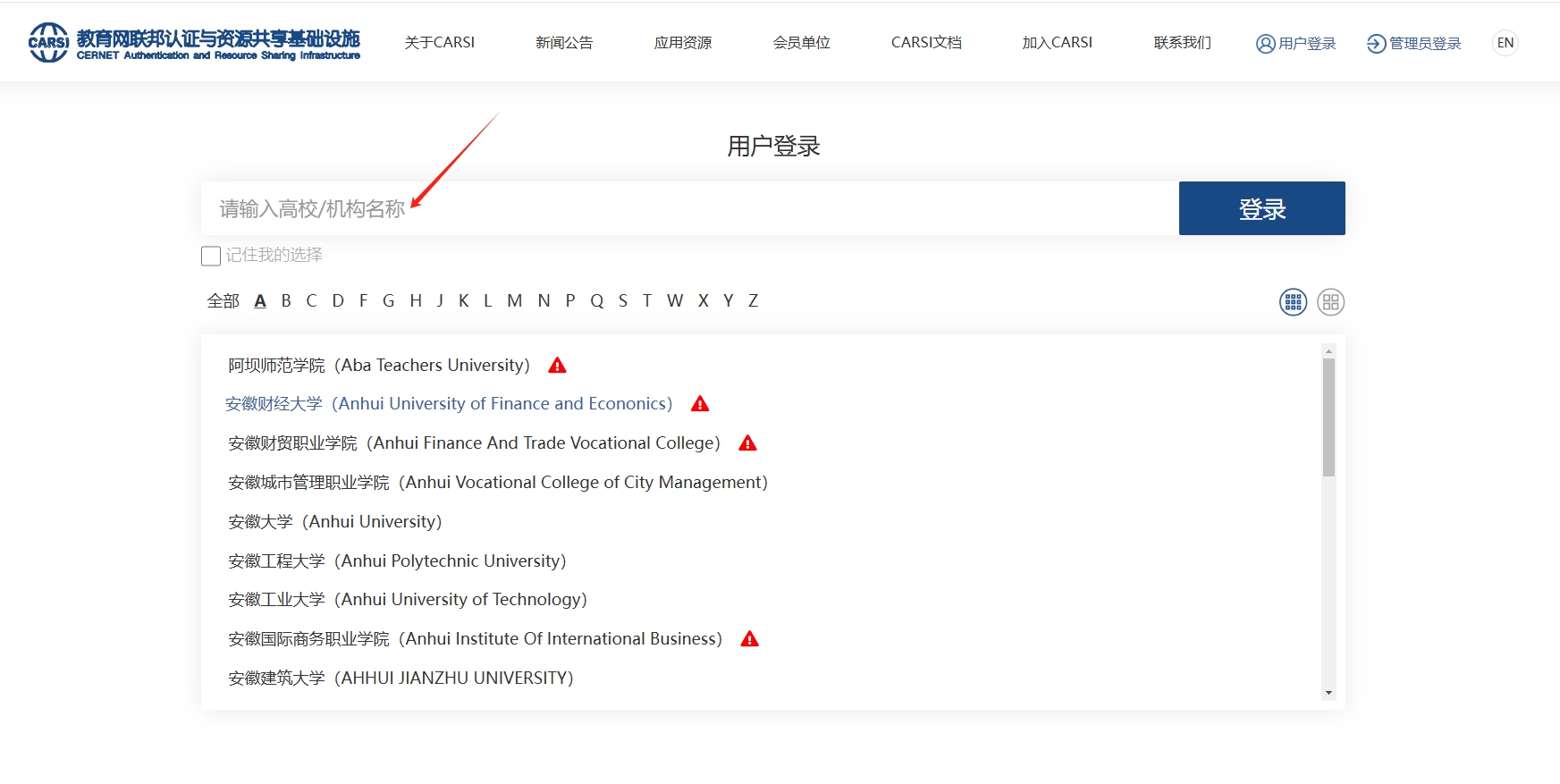This screenshot has width=1560, height=784.
Task: Select 安徽城市管理职业学院 from the list
Action: pos(498,482)
